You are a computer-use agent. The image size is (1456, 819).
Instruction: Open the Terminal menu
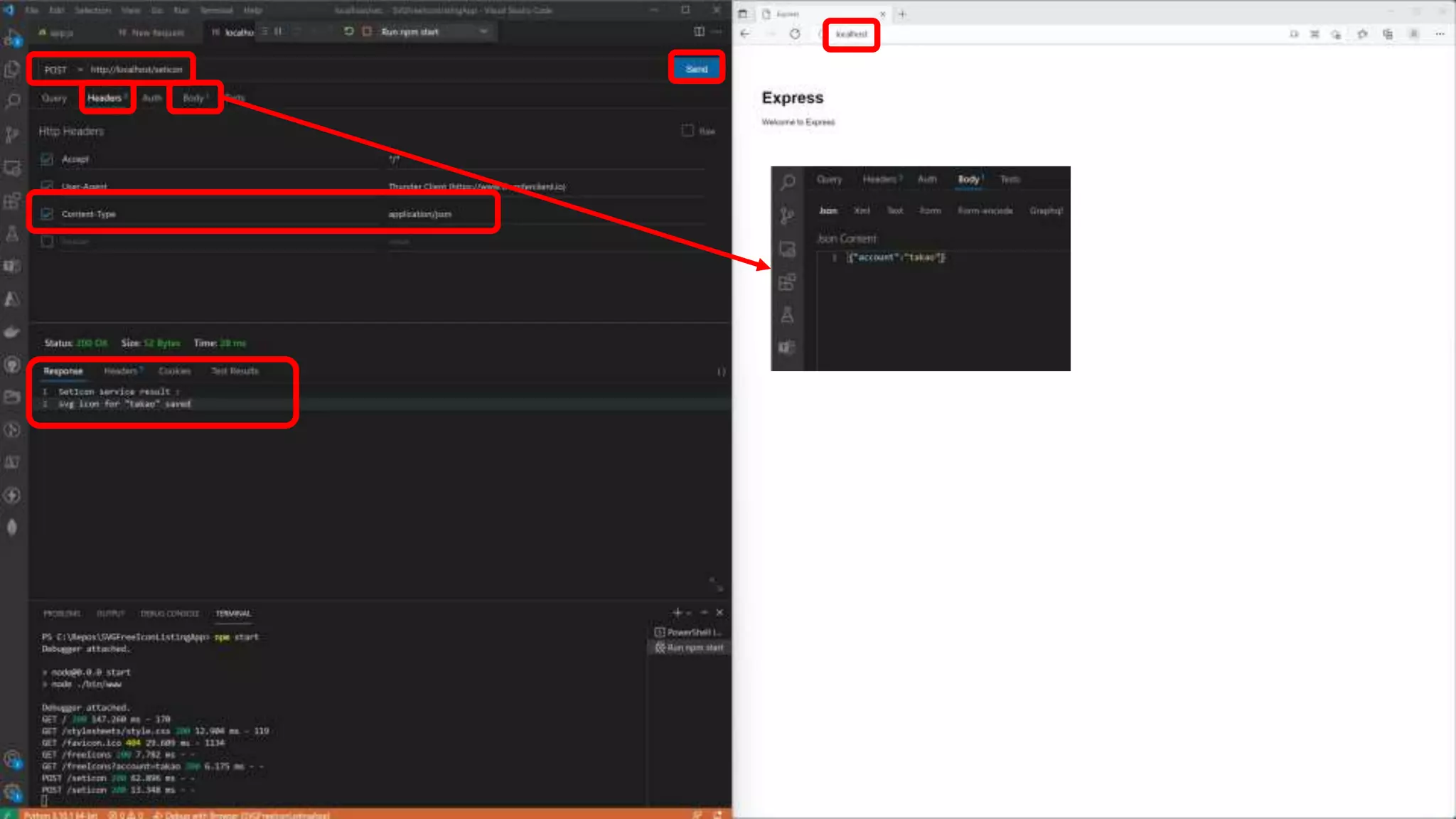[216, 10]
